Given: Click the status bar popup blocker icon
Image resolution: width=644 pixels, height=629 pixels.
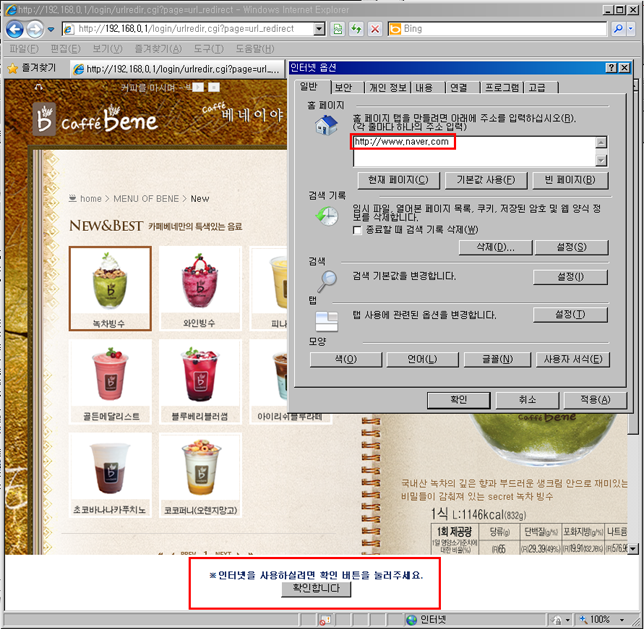Looking at the screenshot, I should (325, 620).
